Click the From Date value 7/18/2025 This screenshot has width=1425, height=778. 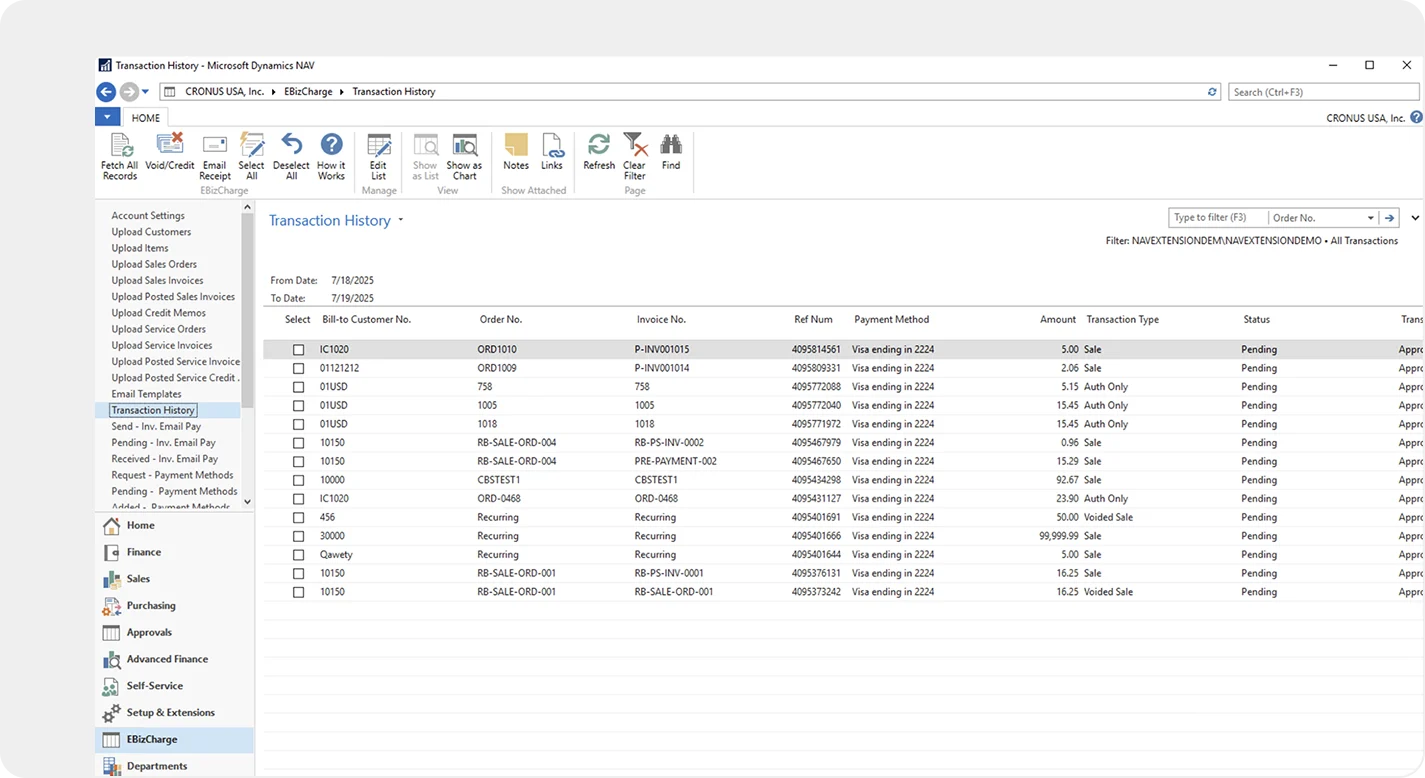click(x=353, y=281)
